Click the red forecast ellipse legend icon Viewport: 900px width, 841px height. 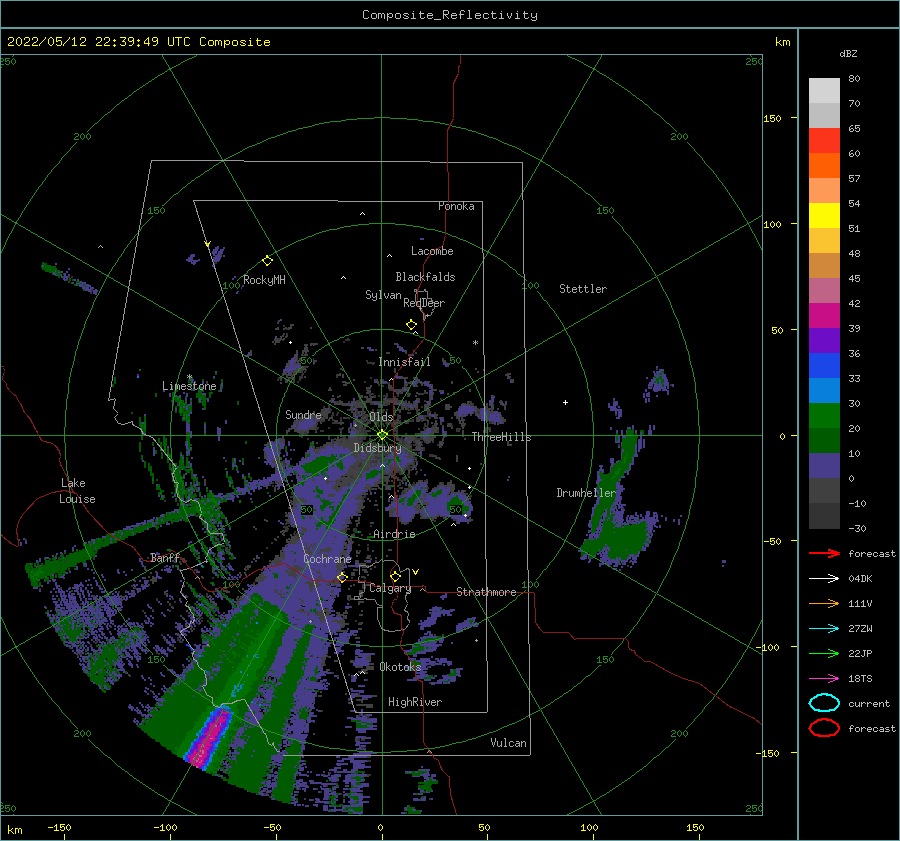click(x=824, y=728)
